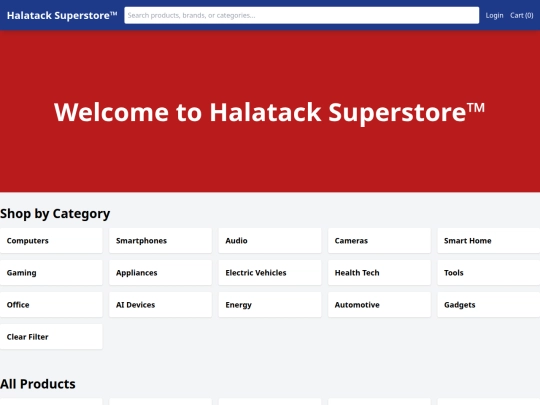Open the Login page
Screen dimensions: 540x405
[494, 15]
